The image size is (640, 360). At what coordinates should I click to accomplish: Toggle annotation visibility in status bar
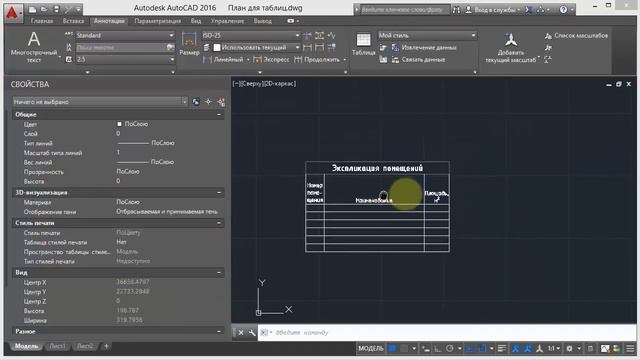pos(516,348)
